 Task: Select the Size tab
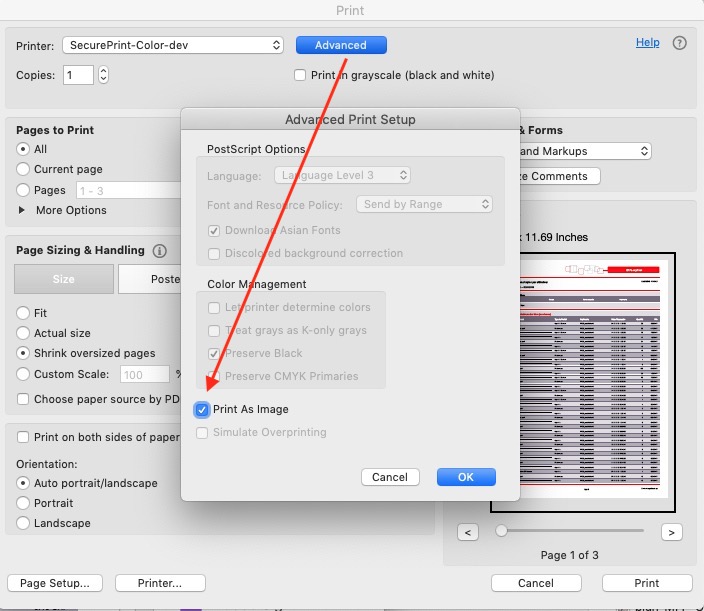[63, 279]
